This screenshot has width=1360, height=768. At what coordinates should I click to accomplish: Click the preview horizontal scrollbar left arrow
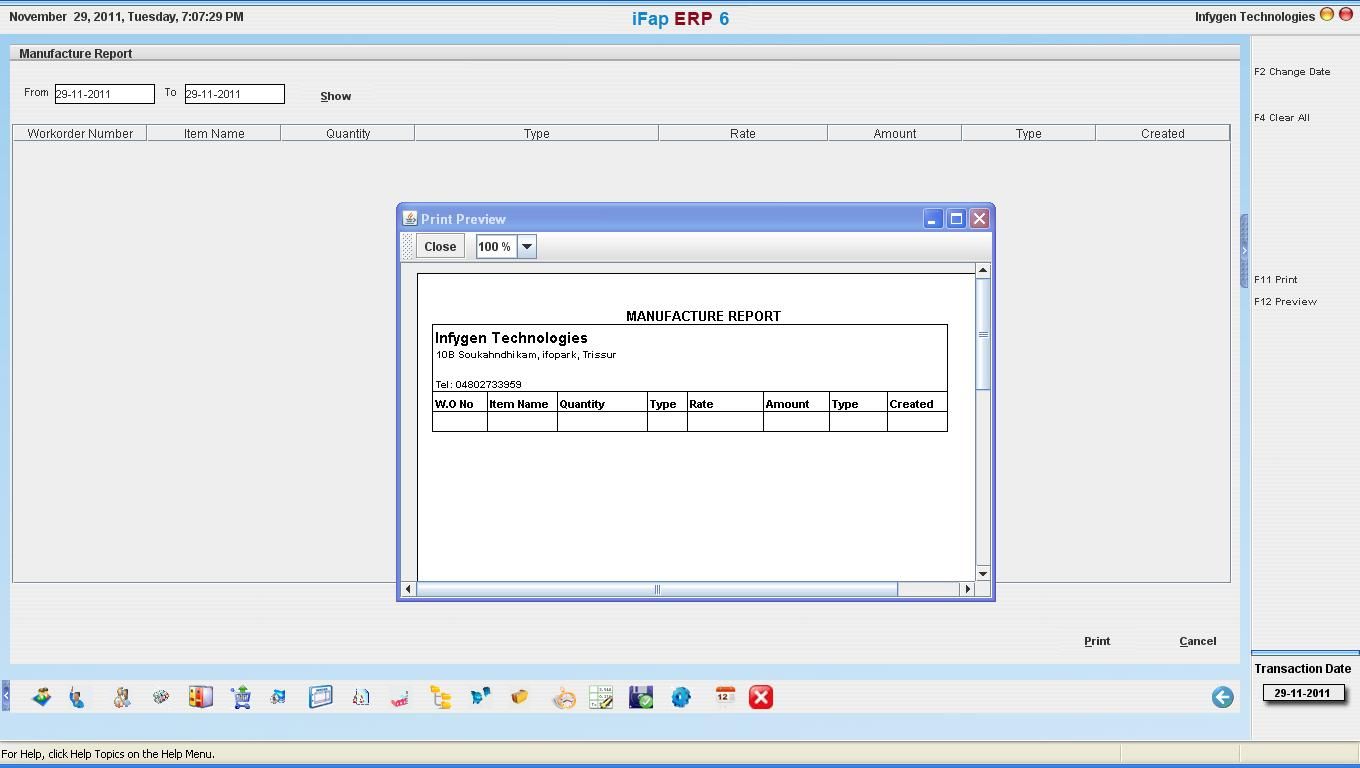point(408,589)
